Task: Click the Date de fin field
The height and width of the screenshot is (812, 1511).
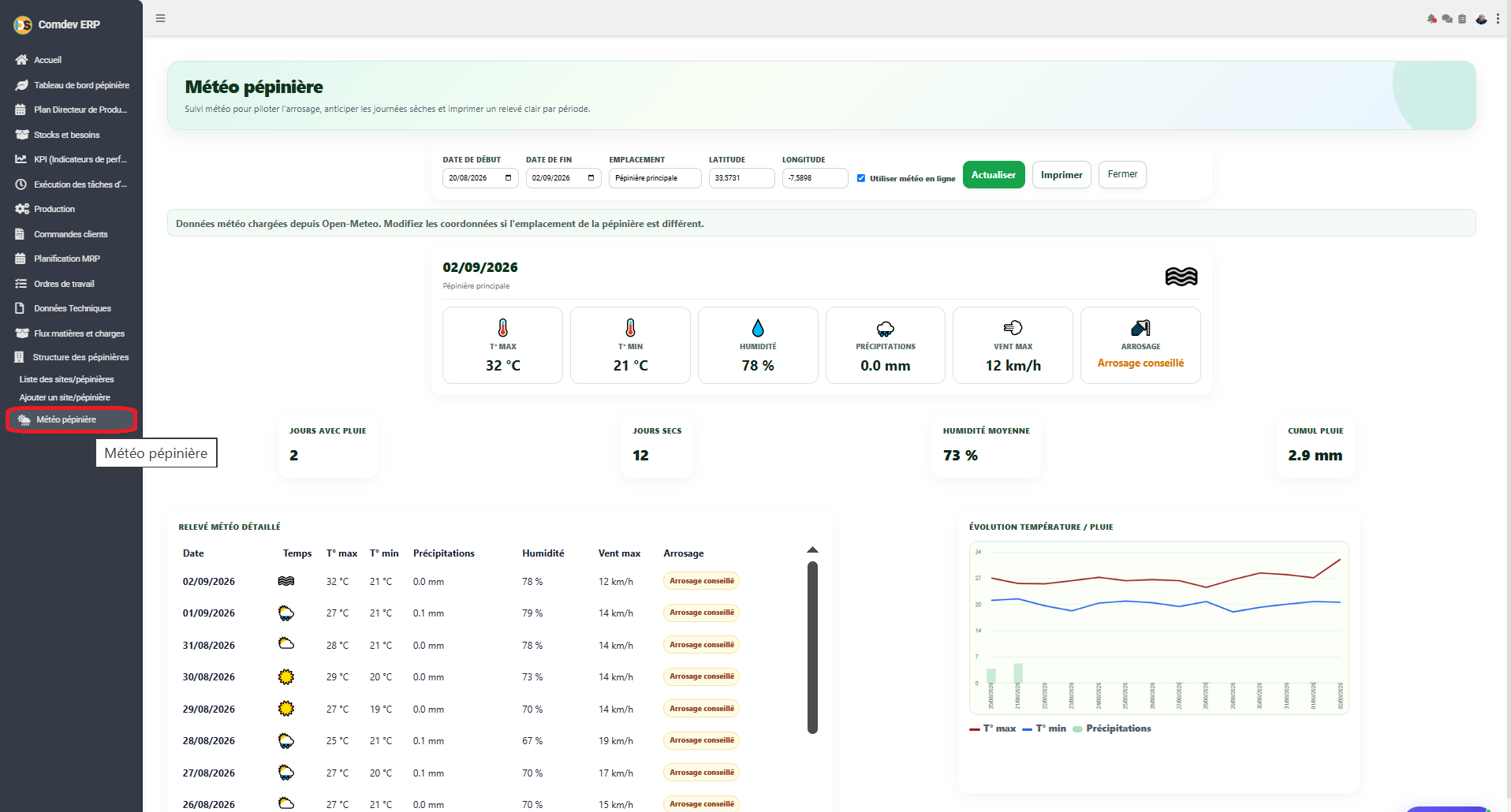Action: pos(564,178)
